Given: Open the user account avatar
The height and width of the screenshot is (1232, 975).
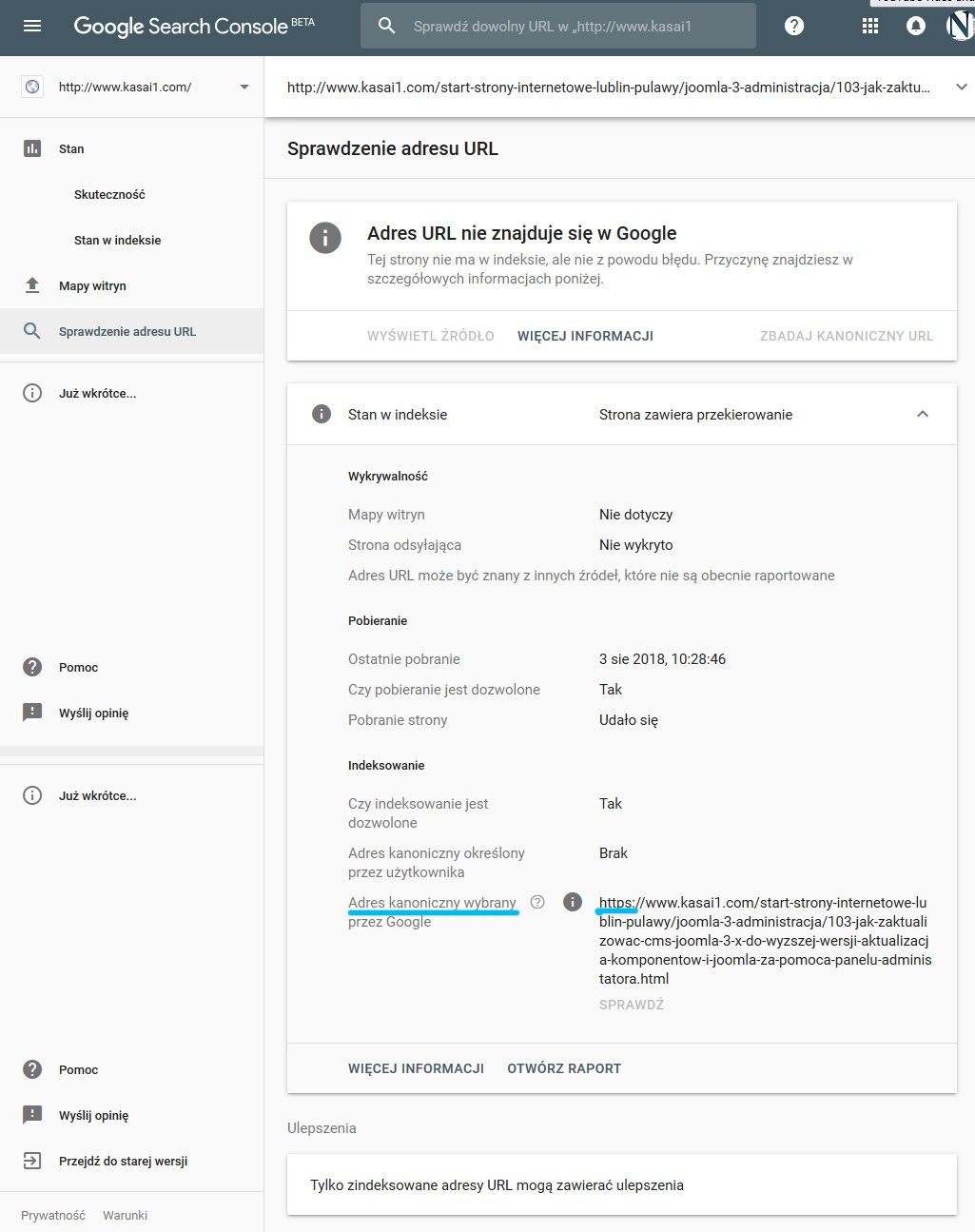Looking at the screenshot, I should [960, 26].
